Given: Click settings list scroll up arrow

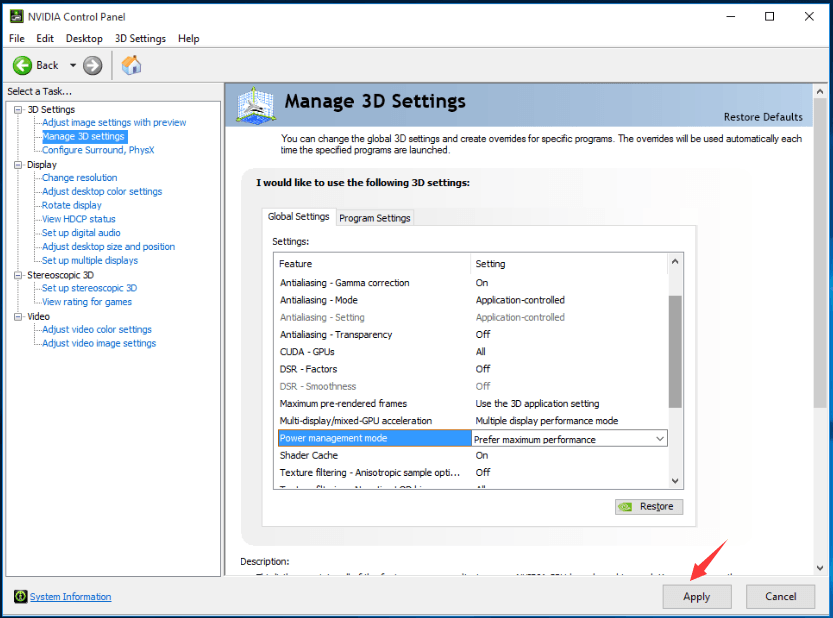Looking at the screenshot, I should (x=675, y=261).
